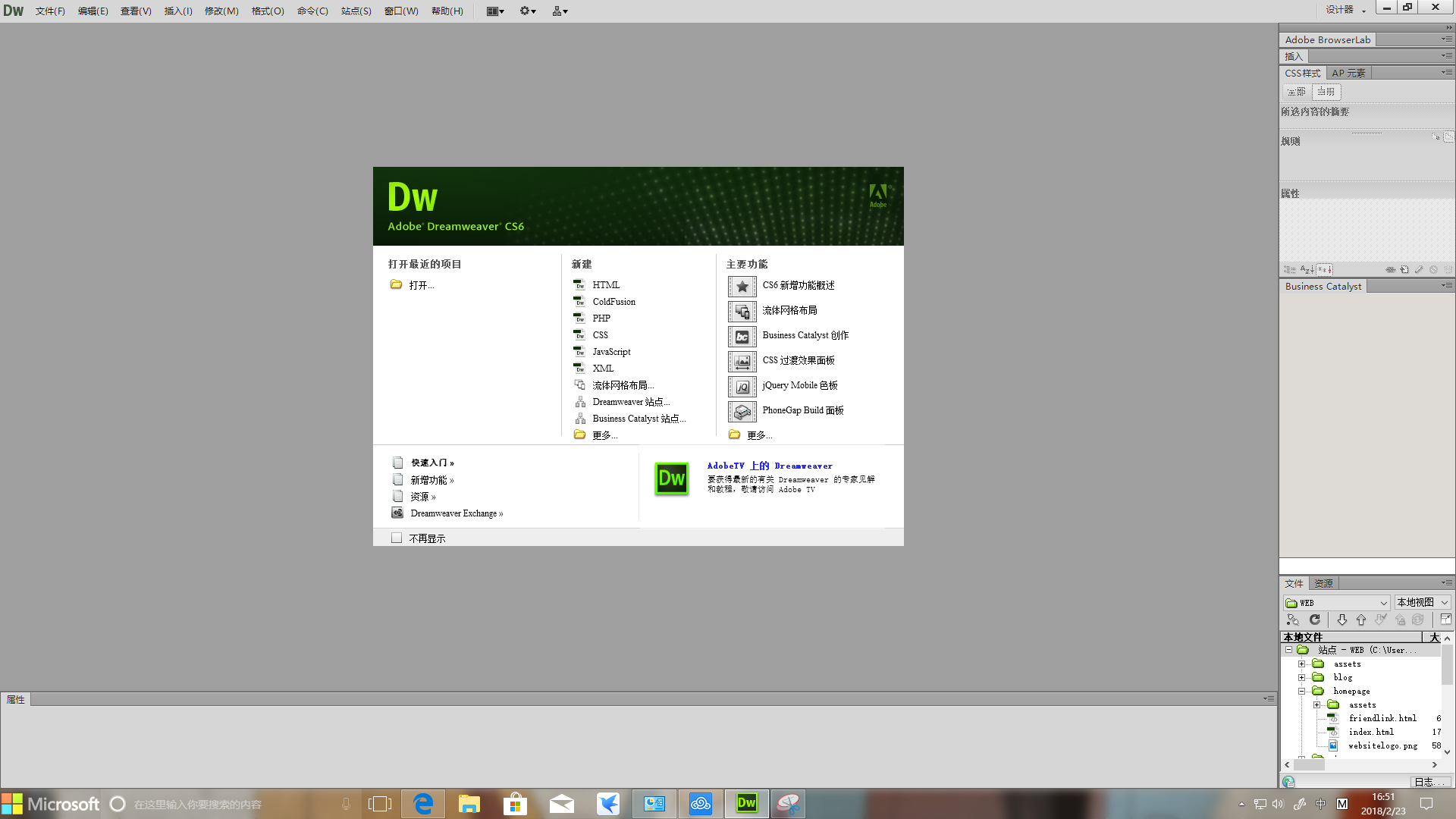Toggle the 当前 mode button in CSS panel

pos(1326,92)
